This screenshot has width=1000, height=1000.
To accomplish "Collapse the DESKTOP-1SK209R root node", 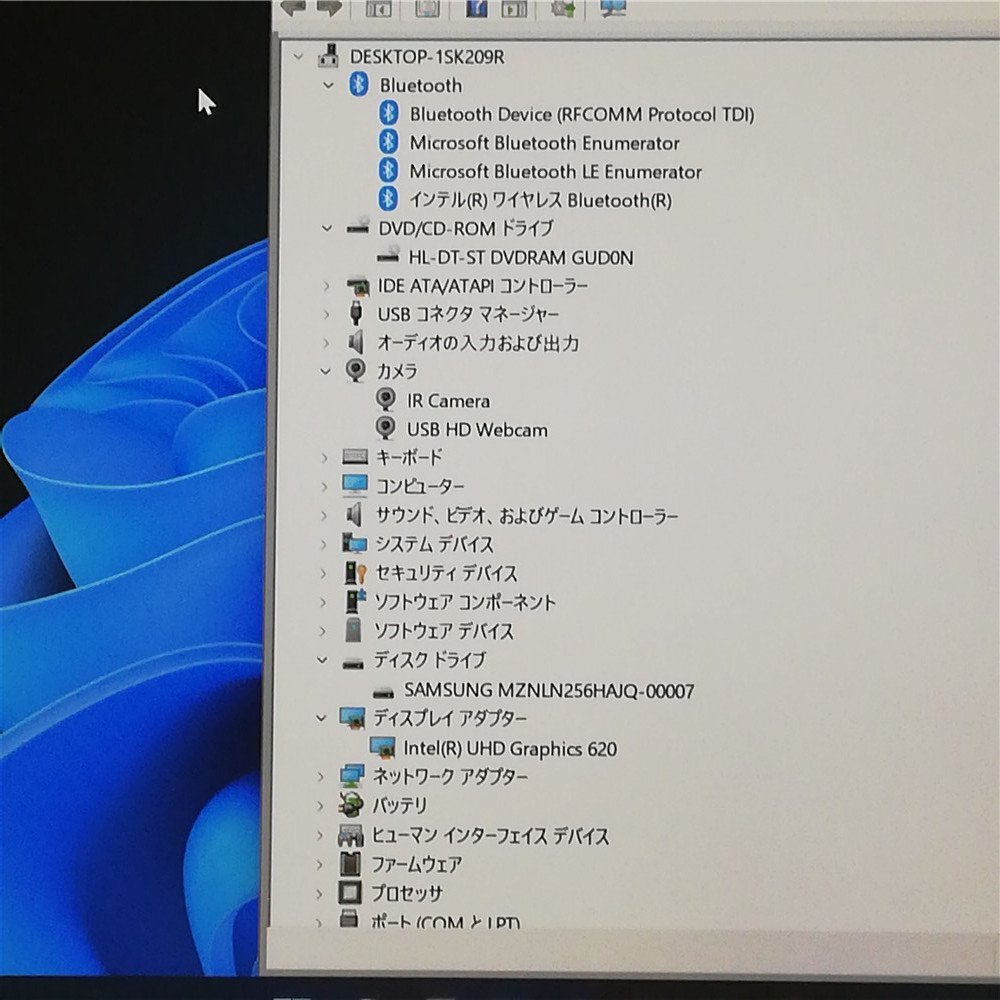I will click(x=298, y=57).
